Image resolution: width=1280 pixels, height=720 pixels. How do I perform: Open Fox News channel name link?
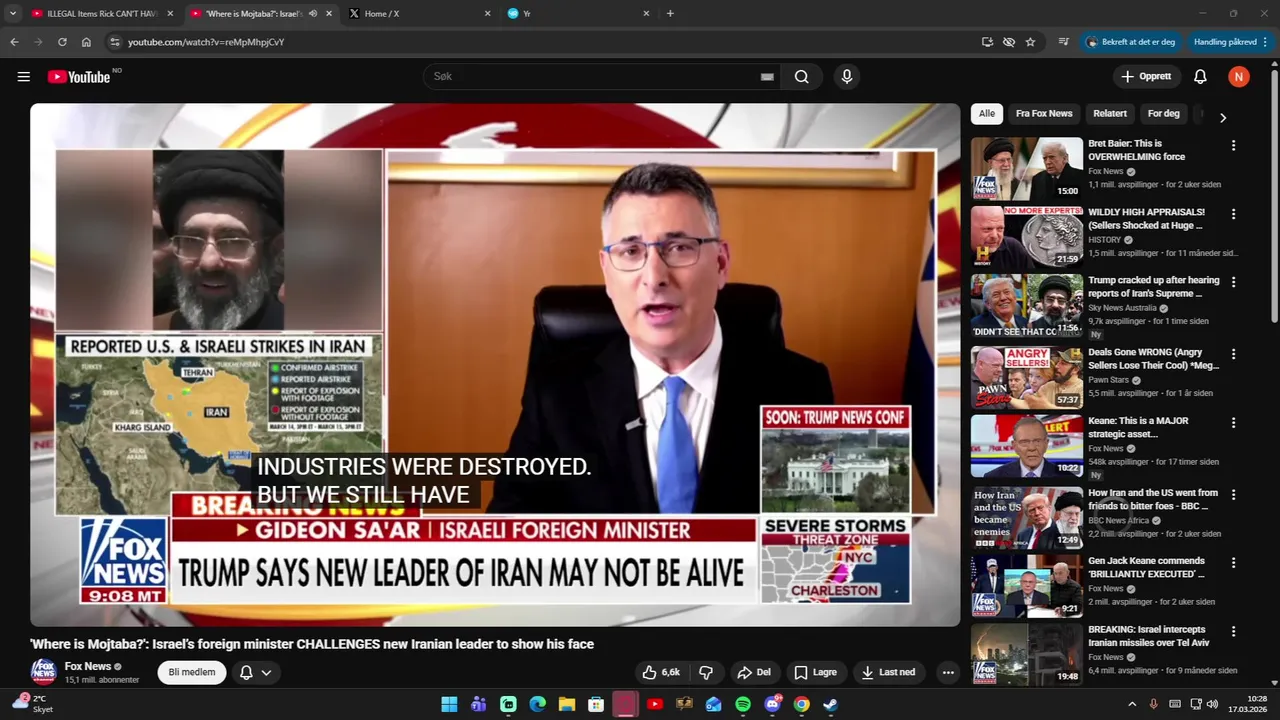pos(88,666)
